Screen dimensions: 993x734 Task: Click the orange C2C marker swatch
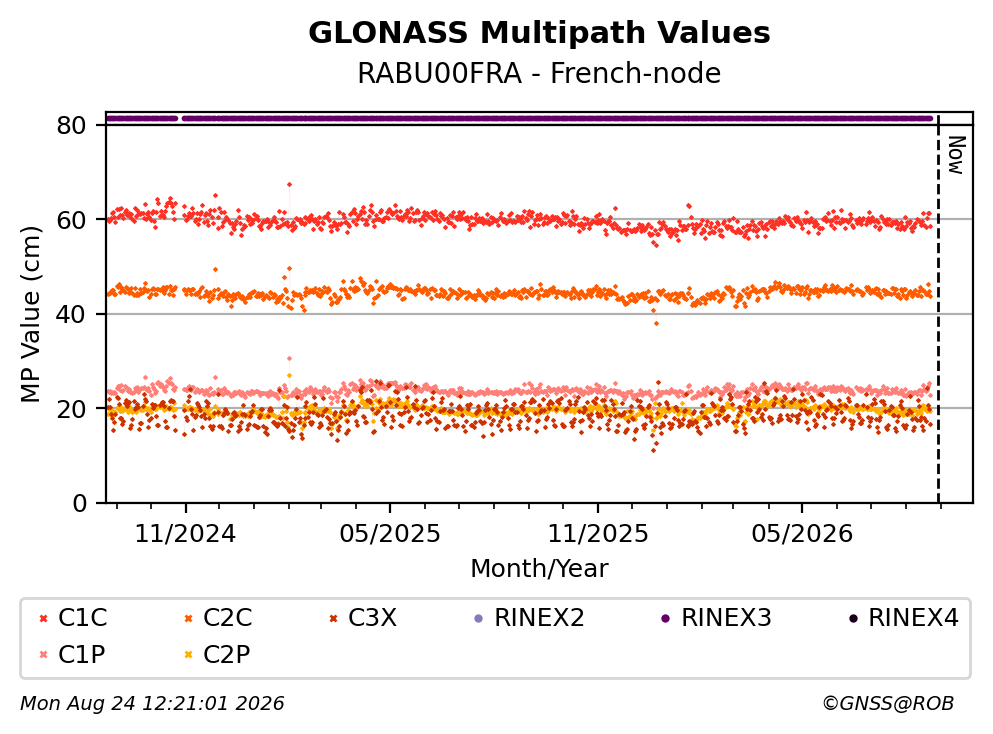pyautogui.click(x=189, y=618)
